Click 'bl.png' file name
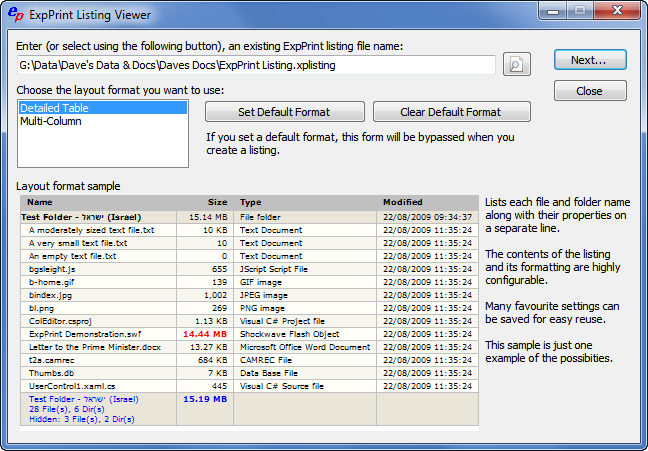 coord(41,308)
